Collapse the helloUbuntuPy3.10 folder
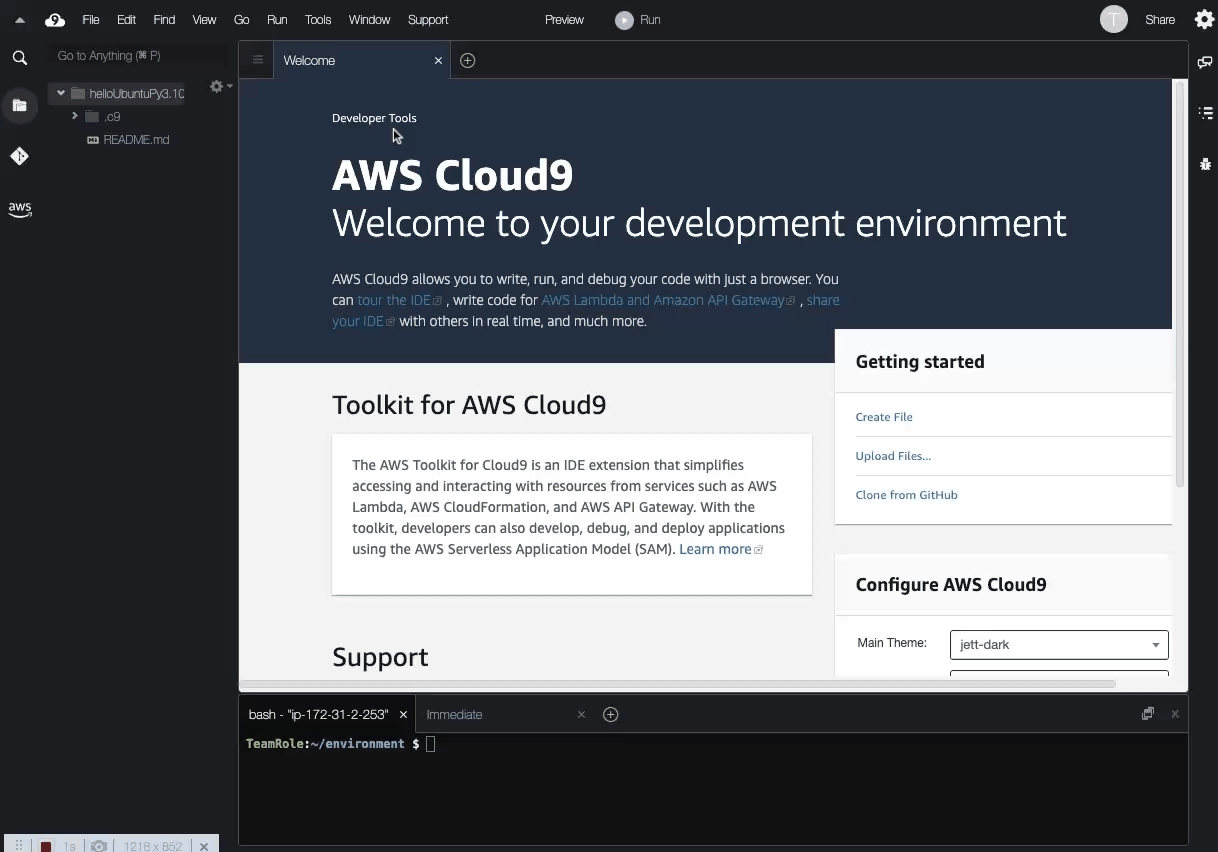This screenshot has width=1218, height=852. pos(61,93)
